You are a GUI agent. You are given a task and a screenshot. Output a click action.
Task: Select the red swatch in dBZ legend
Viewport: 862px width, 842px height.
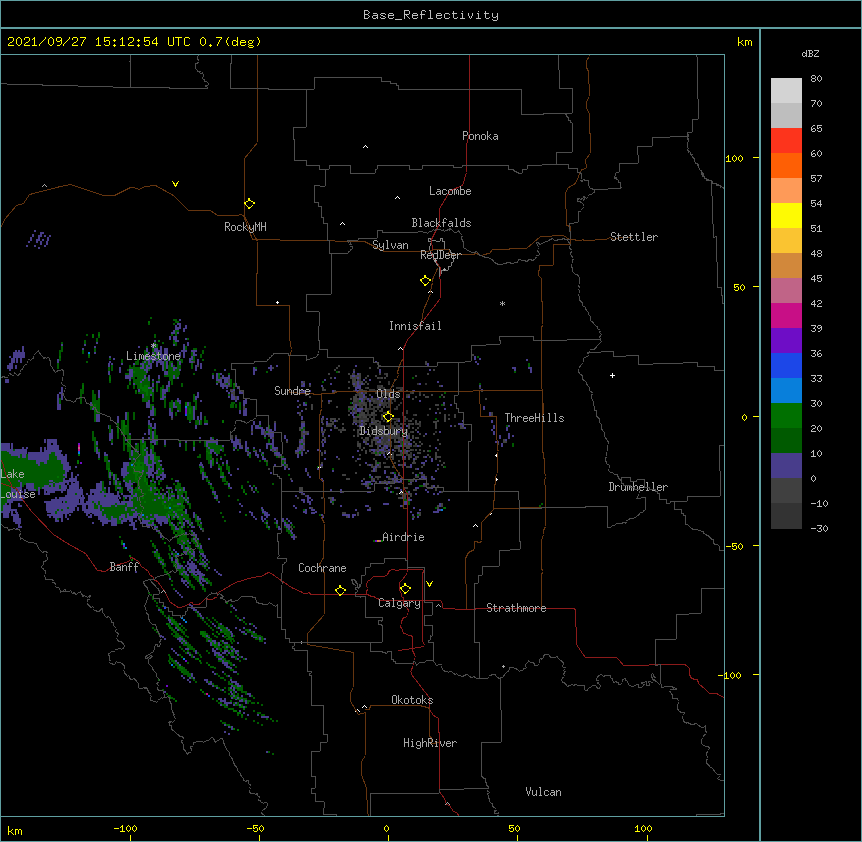[786, 140]
